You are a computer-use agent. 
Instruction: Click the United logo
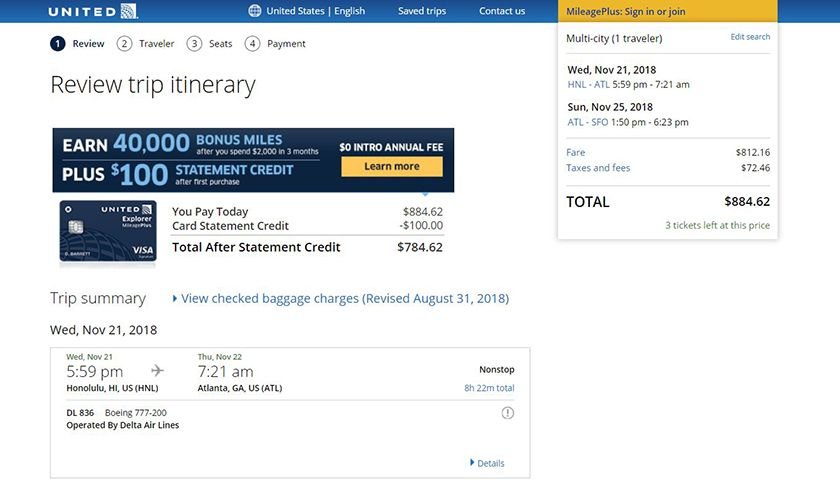(x=93, y=11)
